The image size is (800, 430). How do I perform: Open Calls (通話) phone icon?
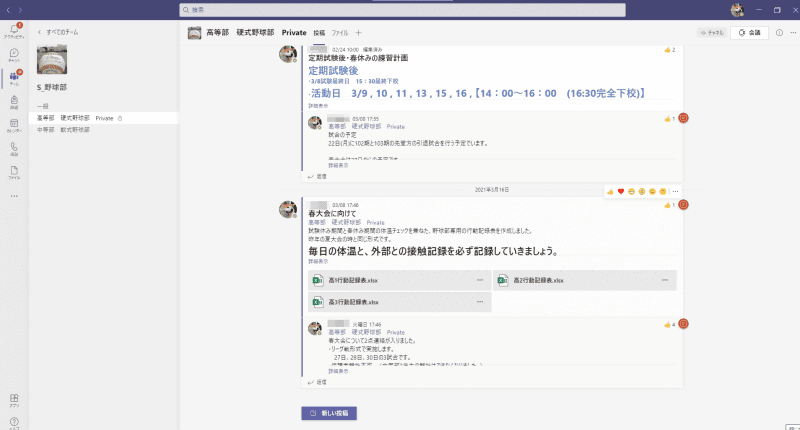(14, 148)
